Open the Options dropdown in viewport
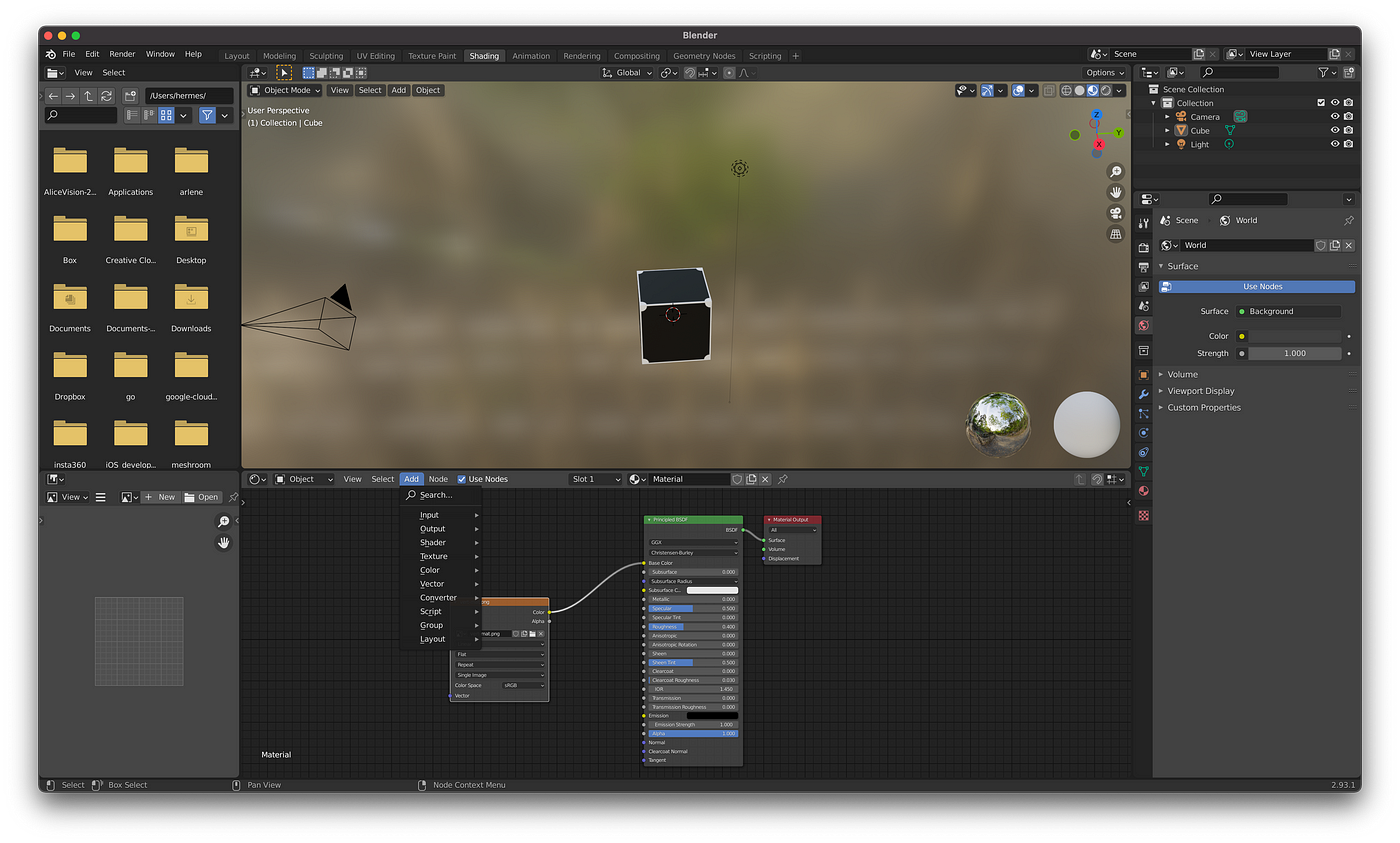This screenshot has height=843, width=1400. click(1105, 73)
